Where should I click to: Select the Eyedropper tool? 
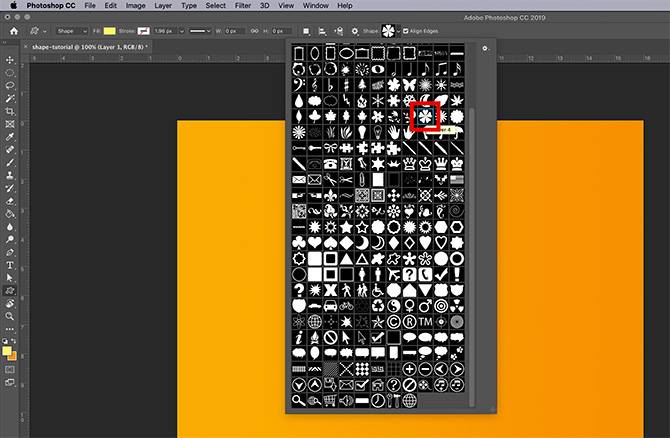coord(9,137)
